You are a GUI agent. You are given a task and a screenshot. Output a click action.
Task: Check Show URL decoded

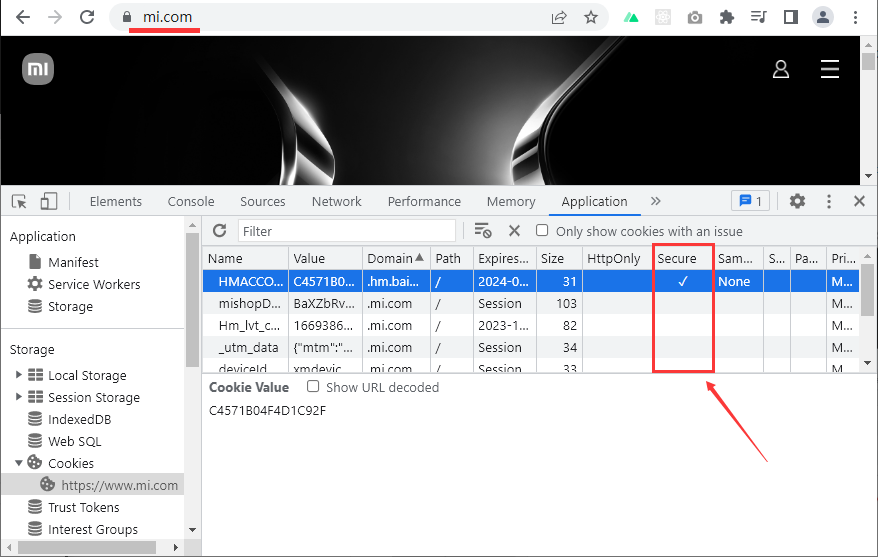[313, 386]
